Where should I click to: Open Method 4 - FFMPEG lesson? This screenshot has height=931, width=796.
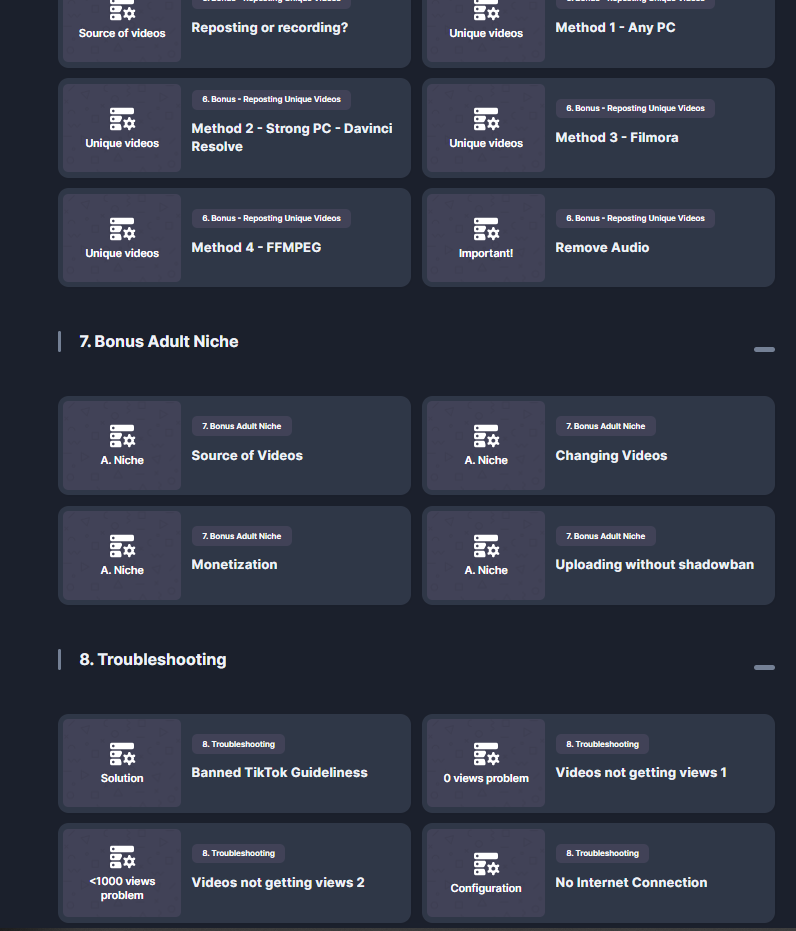[x=256, y=247]
